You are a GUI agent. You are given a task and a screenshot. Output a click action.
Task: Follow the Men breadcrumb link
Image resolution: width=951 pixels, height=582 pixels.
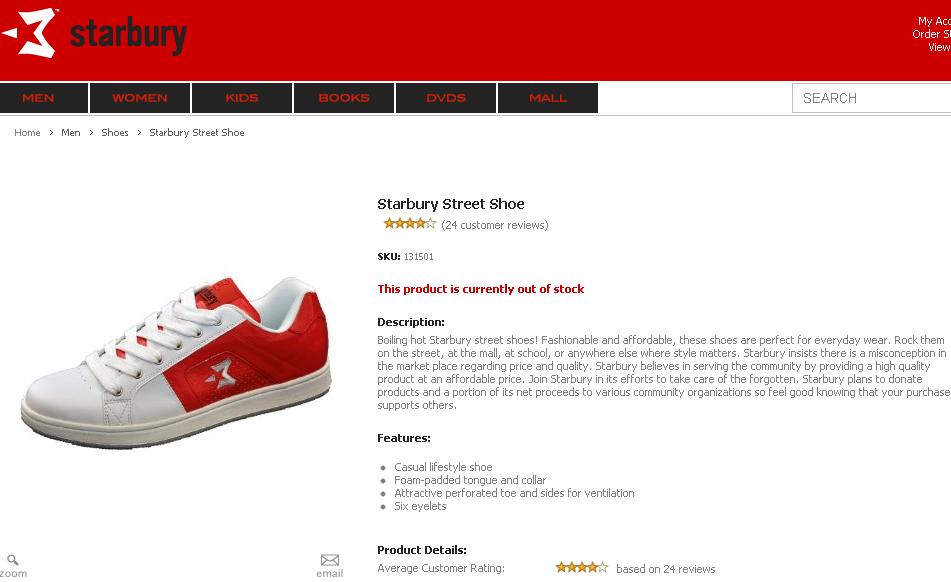coord(71,133)
